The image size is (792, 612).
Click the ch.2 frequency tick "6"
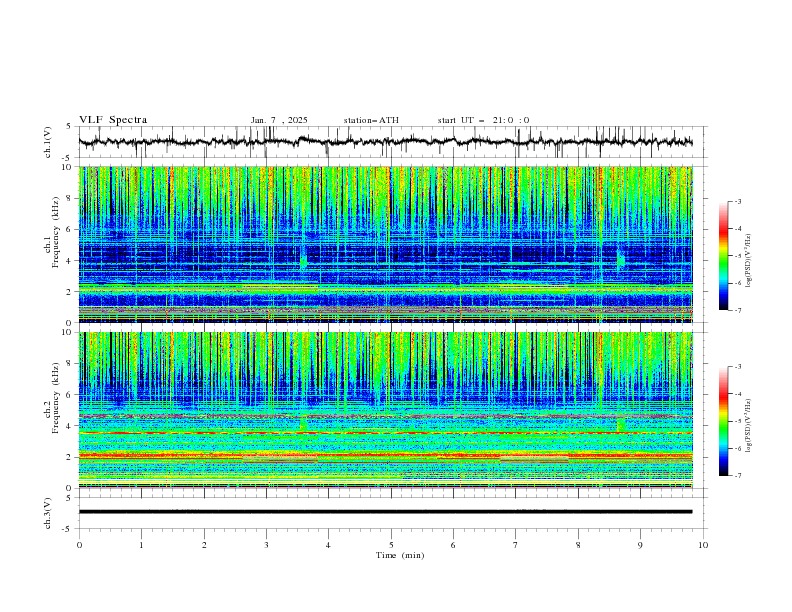click(x=70, y=395)
